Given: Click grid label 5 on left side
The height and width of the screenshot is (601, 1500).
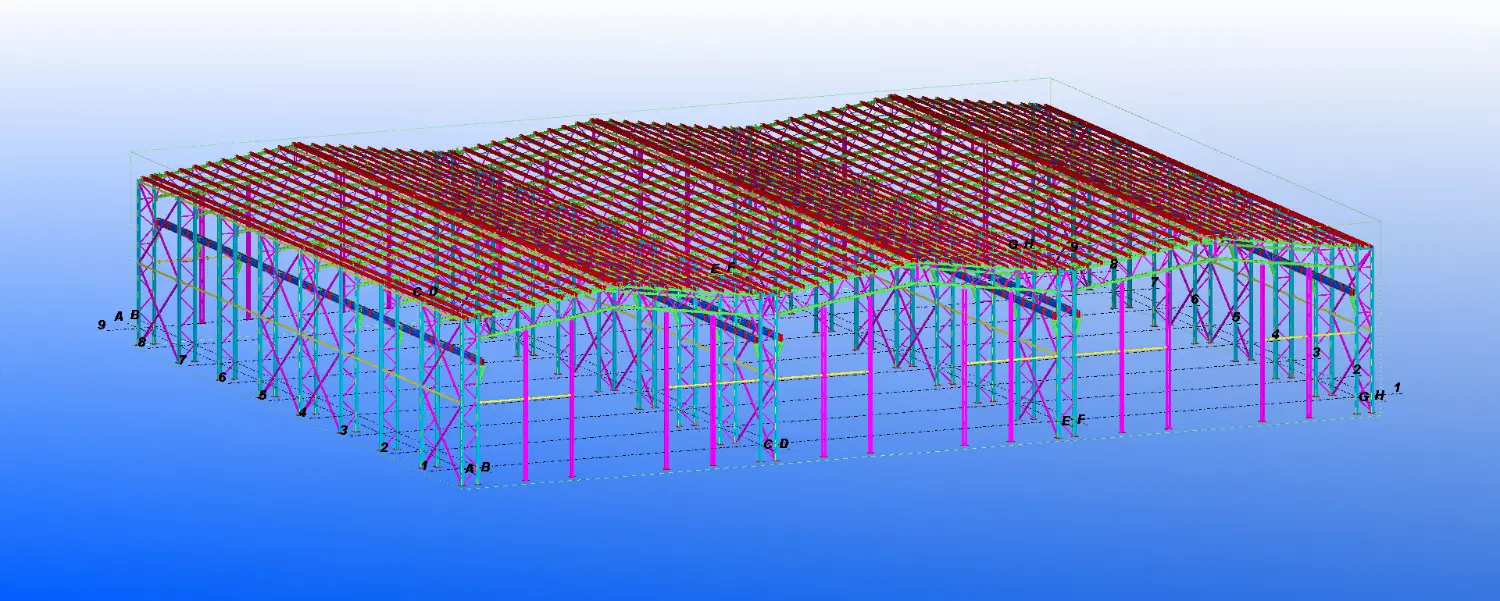Looking at the screenshot, I should tap(263, 395).
